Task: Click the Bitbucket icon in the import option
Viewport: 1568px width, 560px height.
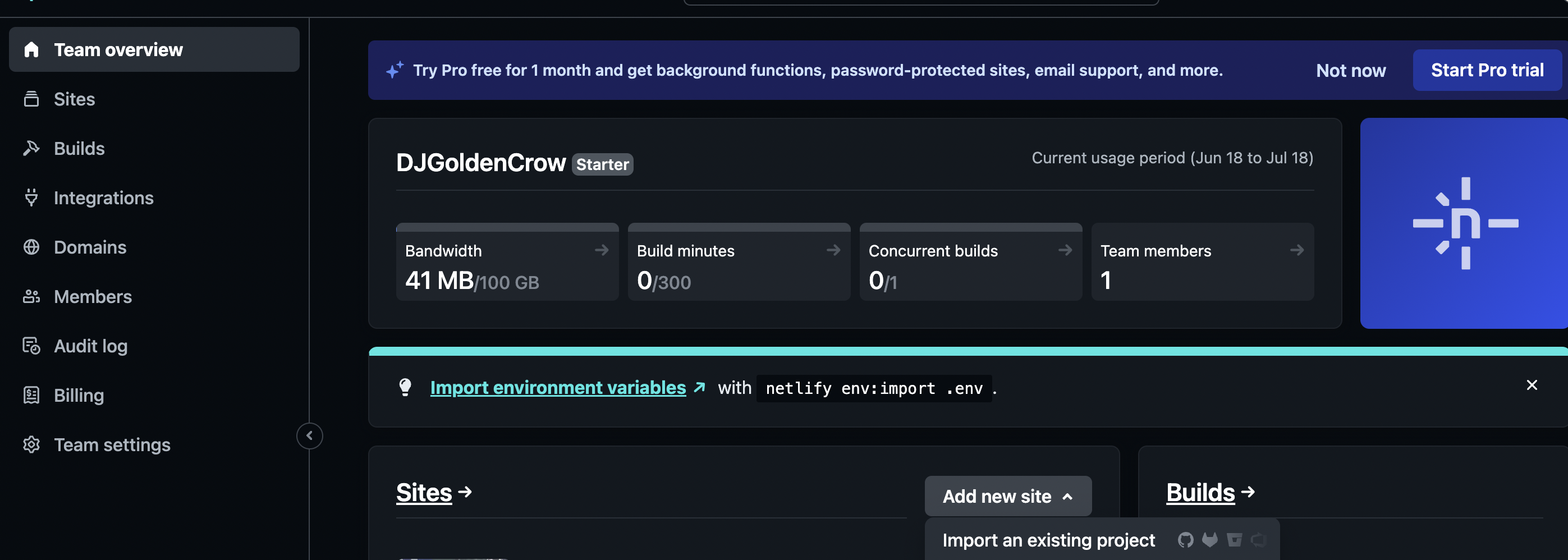Action: 1235,540
